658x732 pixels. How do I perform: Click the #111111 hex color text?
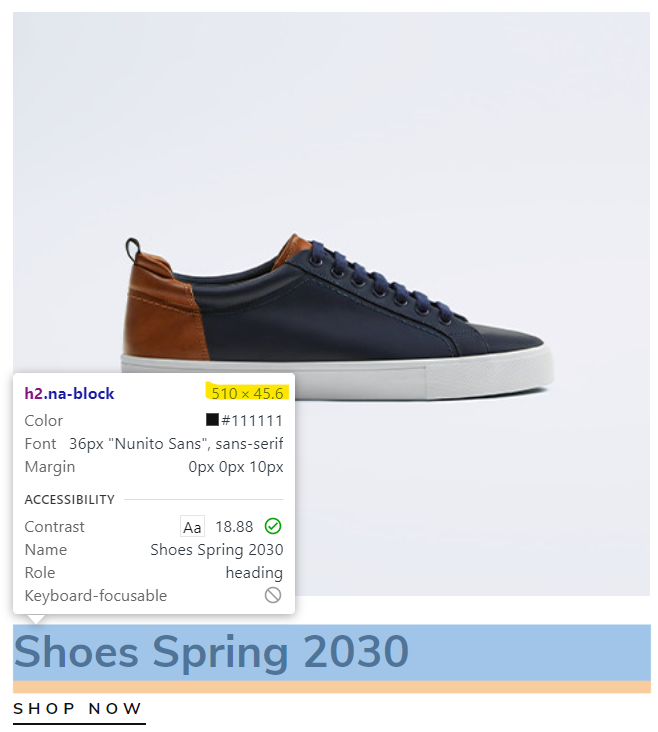pyautogui.click(x=252, y=421)
